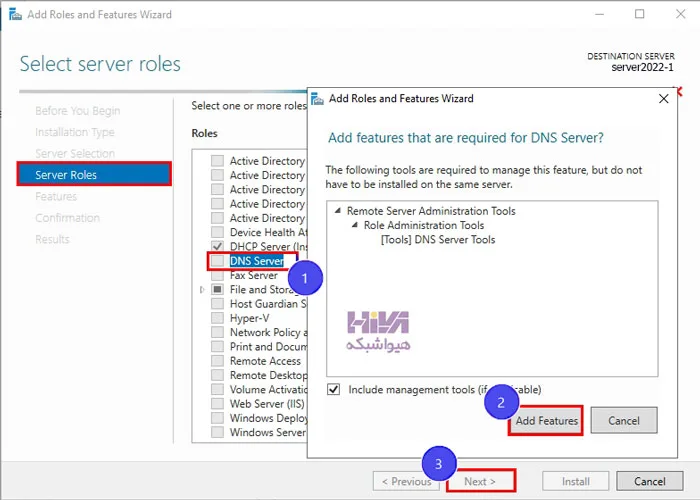Screen dimensions: 700x500
Task: Check the Remote Desktop Services role
Action: [x=217, y=375]
